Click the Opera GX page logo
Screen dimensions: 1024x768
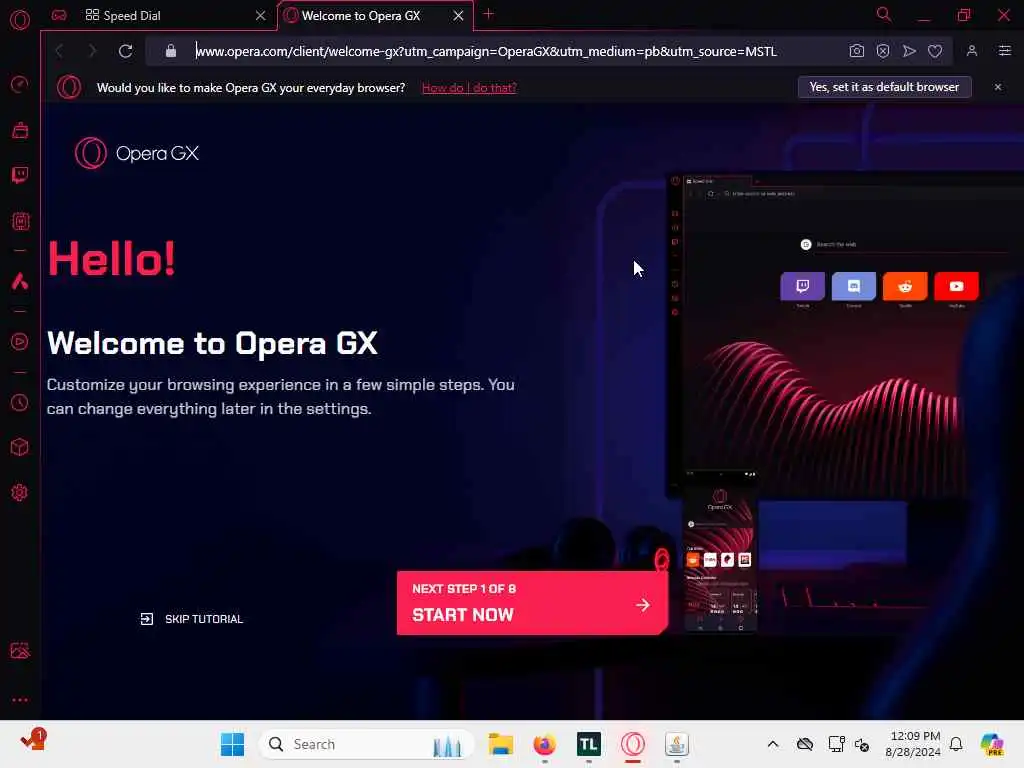pos(136,153)
